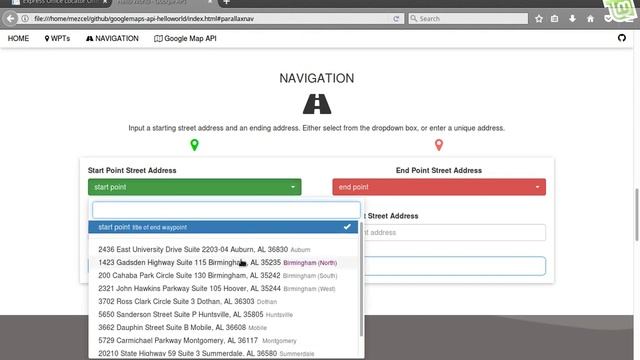Screen dimensions: 640x360
Task: Select 2321 John Hawkins Parkway Hoover address
Action: [x=223, y=289]
